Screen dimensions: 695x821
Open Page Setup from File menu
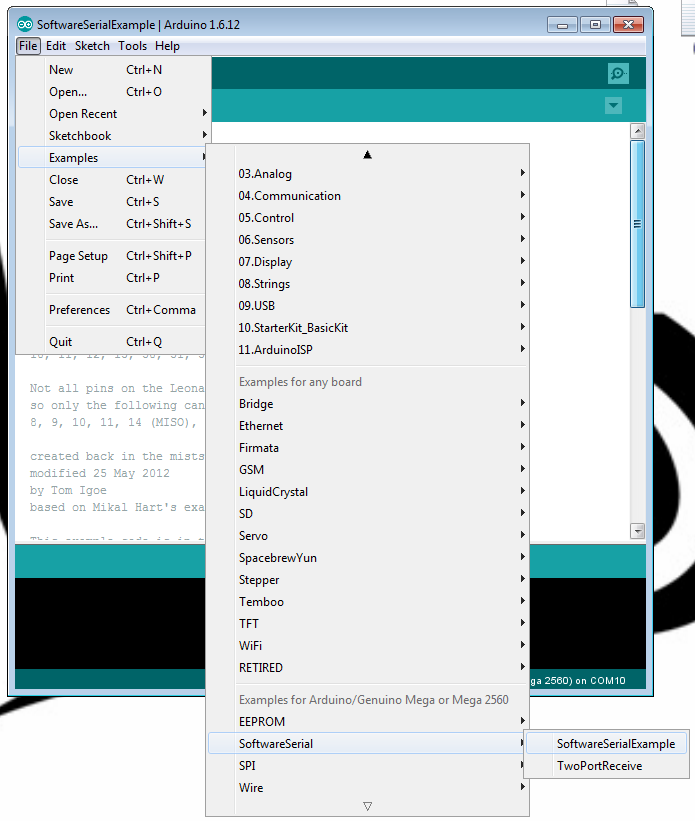pos(113,256)
